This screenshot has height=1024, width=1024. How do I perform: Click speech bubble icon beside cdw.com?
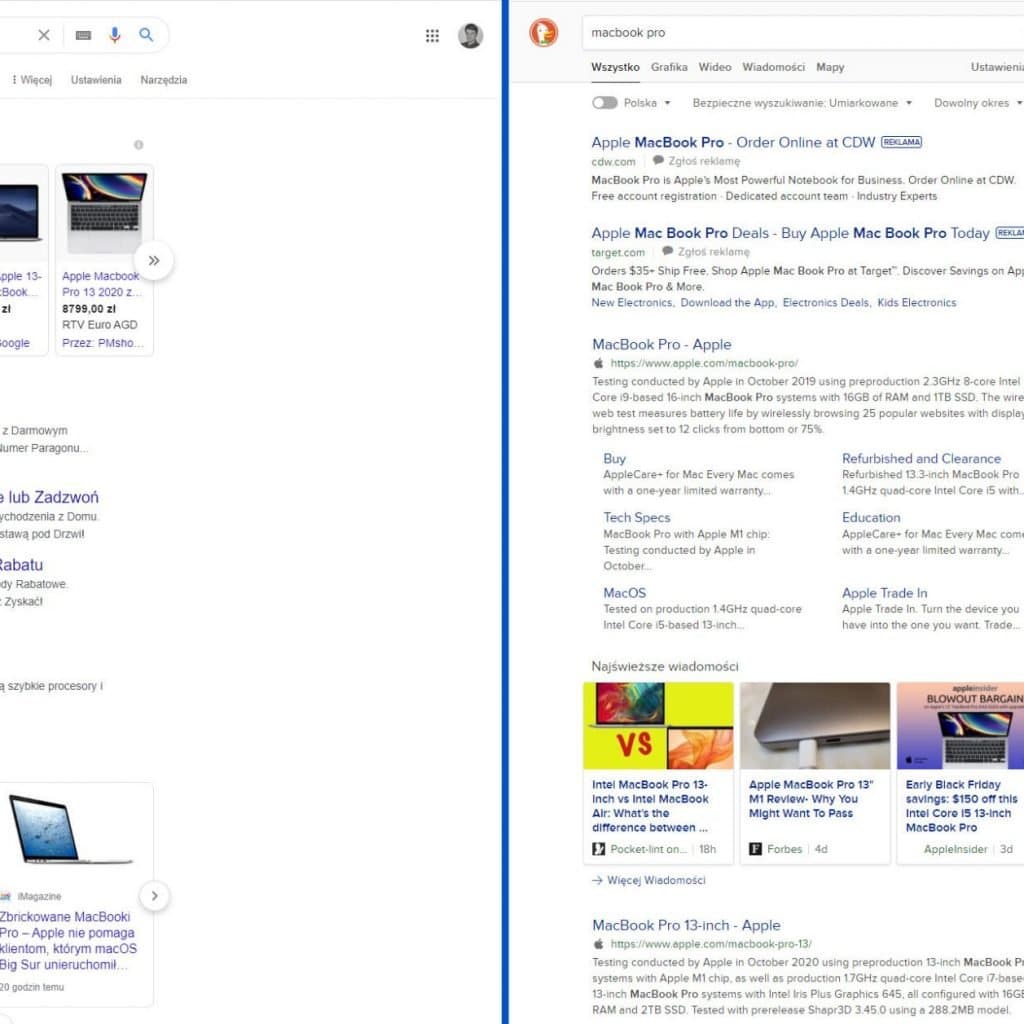pos(658,161)
